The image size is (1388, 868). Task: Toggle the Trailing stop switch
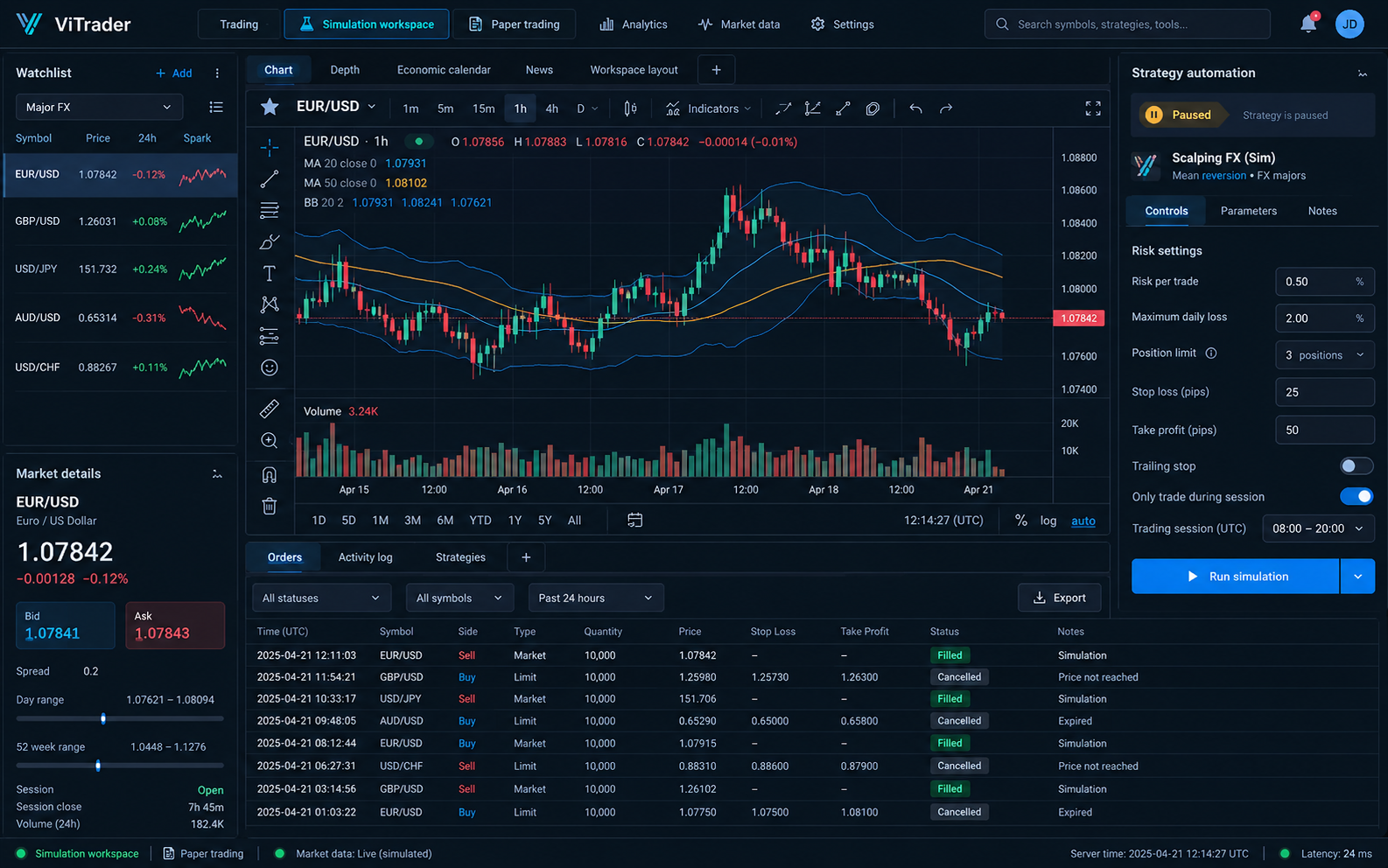pos(1356,466)
